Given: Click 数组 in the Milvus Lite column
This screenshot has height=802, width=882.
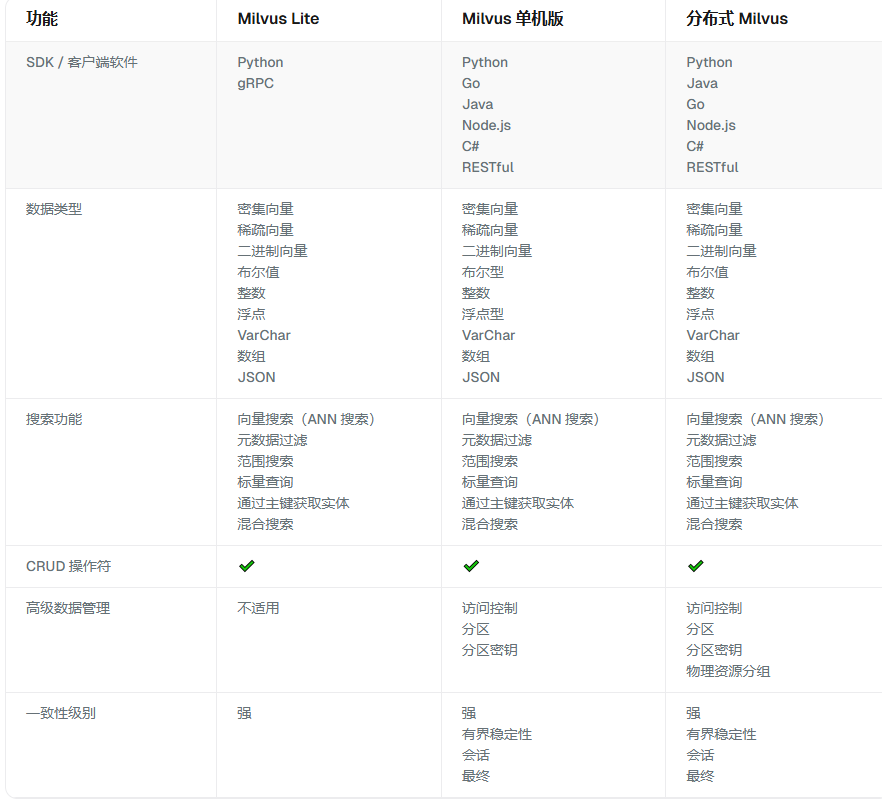Looking at the screenshot, I should (251, 356).
